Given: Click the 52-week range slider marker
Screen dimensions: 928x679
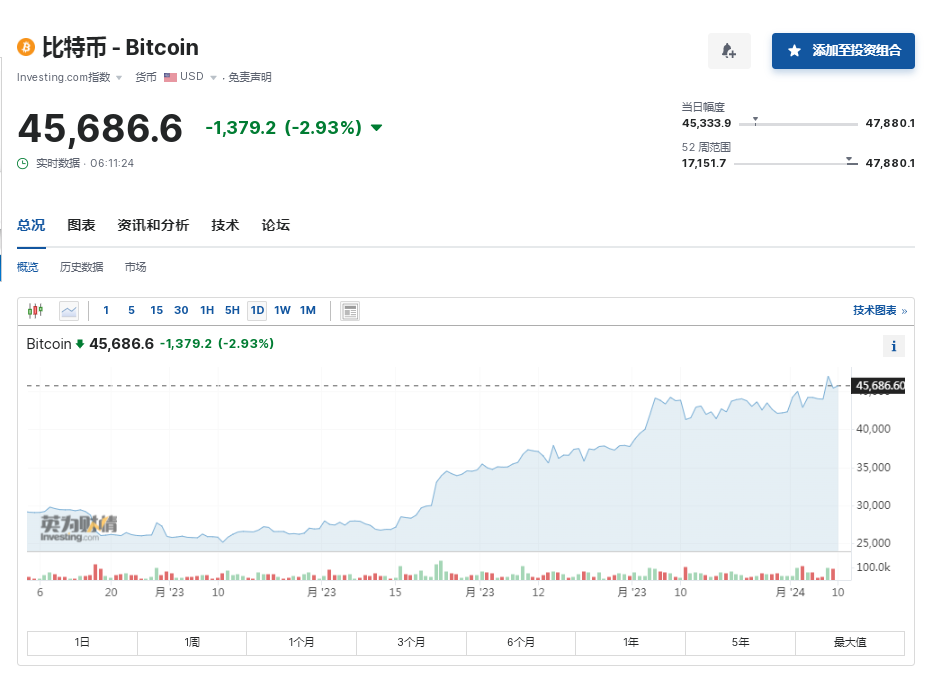Looking at the screenshot, I should click(849, 160).
